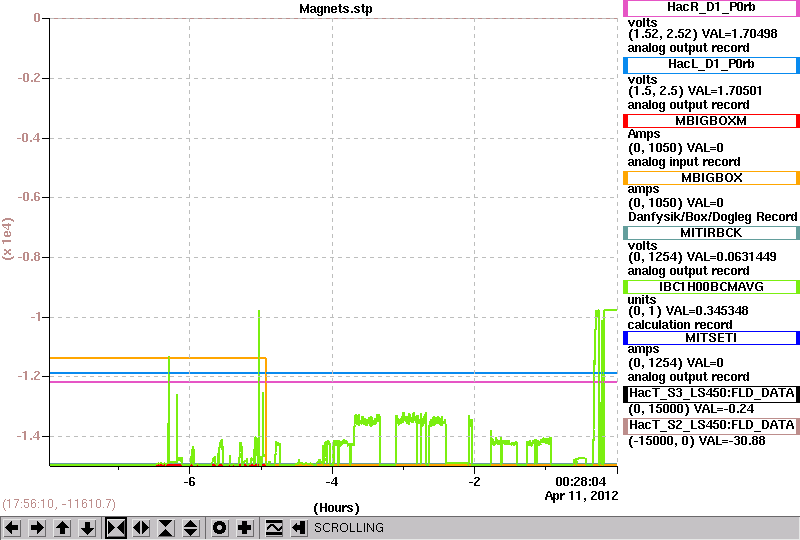Click the wave graph refresh icon

point(274,528)
